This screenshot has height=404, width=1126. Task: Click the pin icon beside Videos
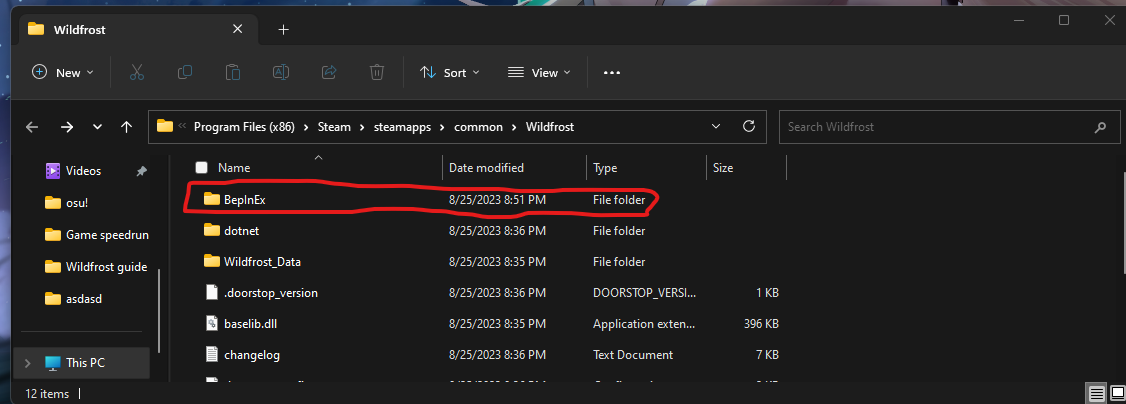pyautogui.click(x=141, y=171)
